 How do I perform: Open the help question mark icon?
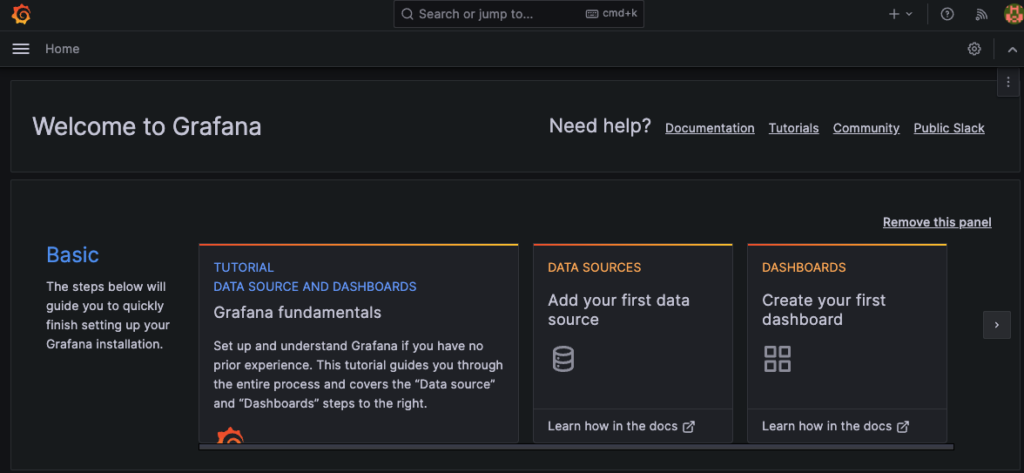point(947,14)
